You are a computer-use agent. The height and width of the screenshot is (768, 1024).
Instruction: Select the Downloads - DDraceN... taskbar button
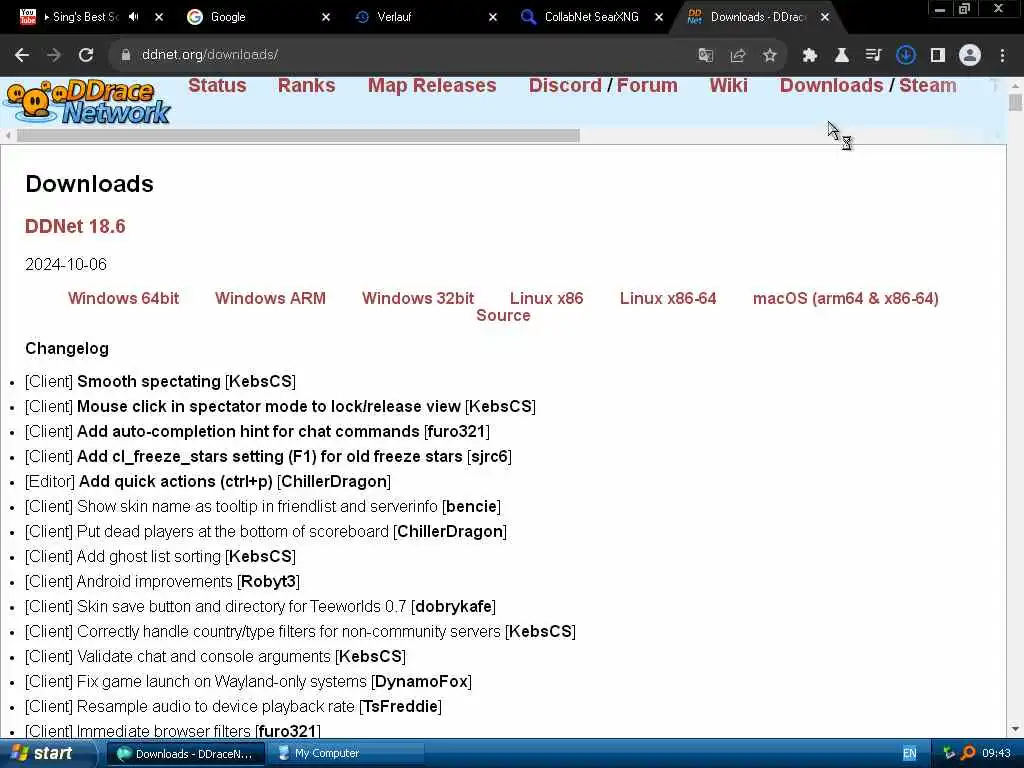click(185, 754)
